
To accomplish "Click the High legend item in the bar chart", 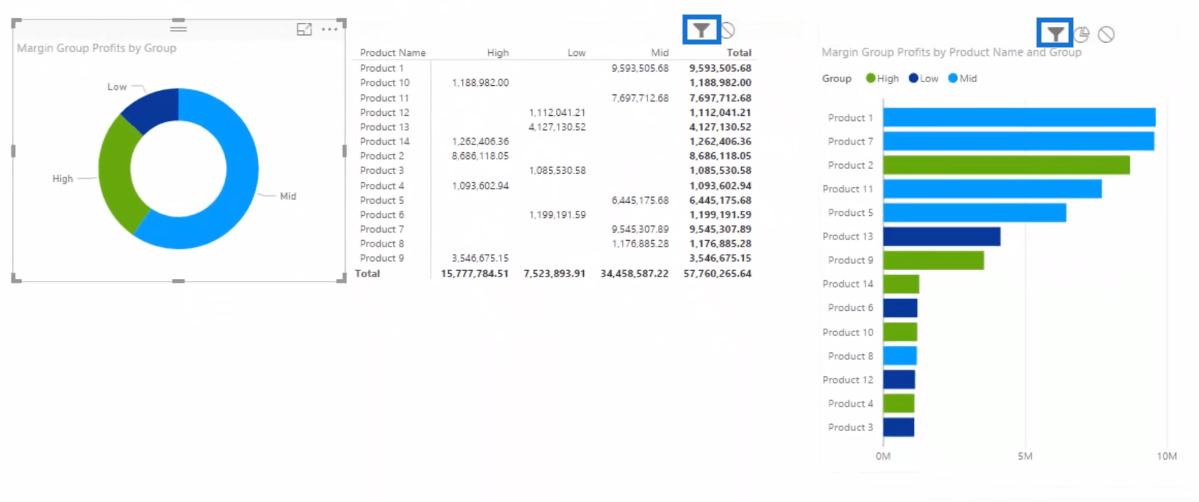I will point(882,78).
